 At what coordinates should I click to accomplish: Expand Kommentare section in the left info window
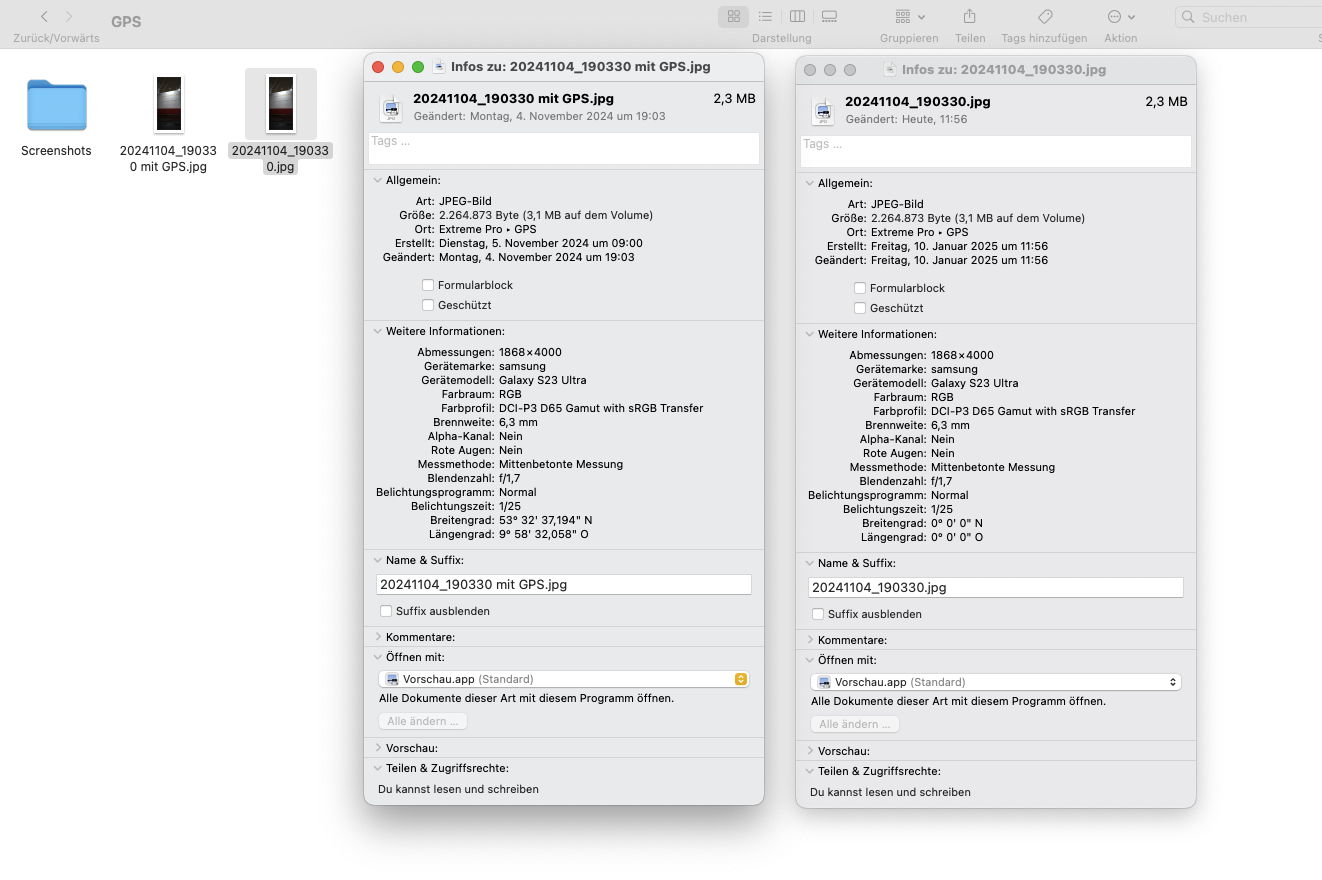tap(378, 637)
